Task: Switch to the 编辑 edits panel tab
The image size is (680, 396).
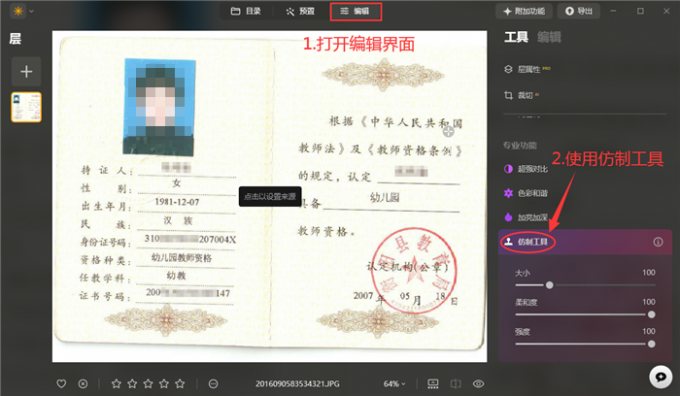Action: pos(549,37)
